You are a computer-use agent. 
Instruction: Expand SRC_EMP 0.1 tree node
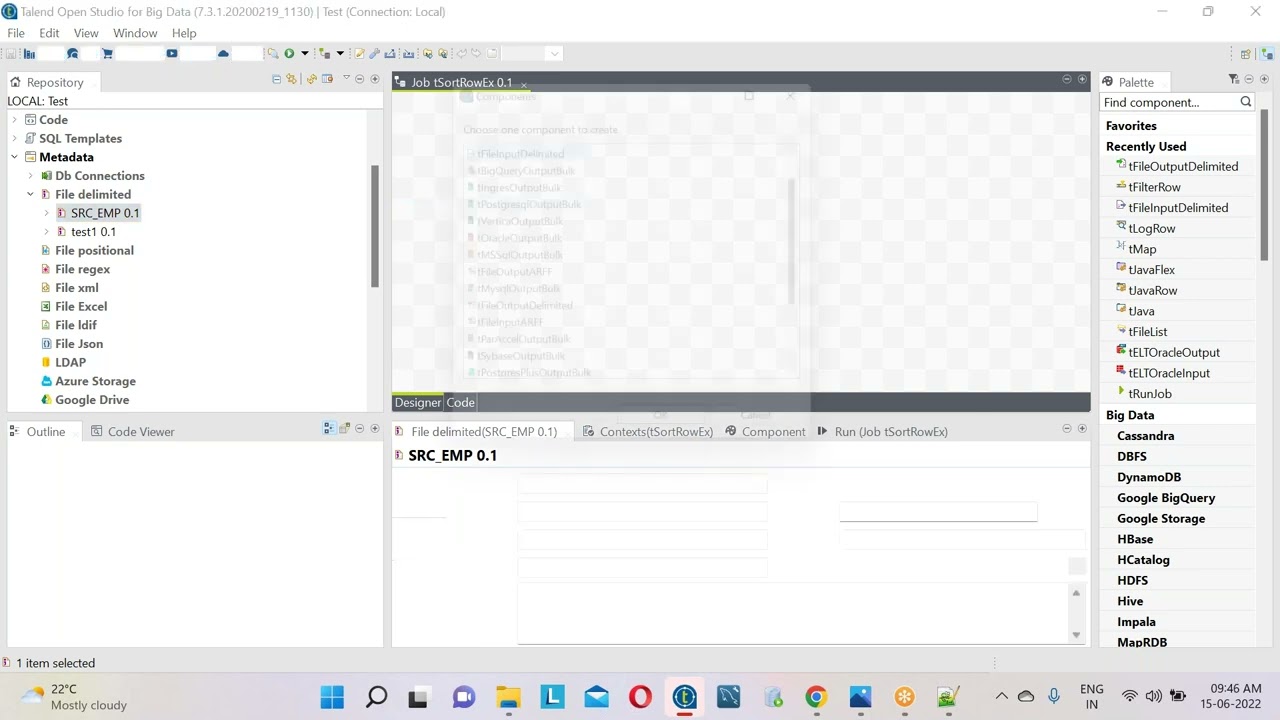click(x=47, y=213)
